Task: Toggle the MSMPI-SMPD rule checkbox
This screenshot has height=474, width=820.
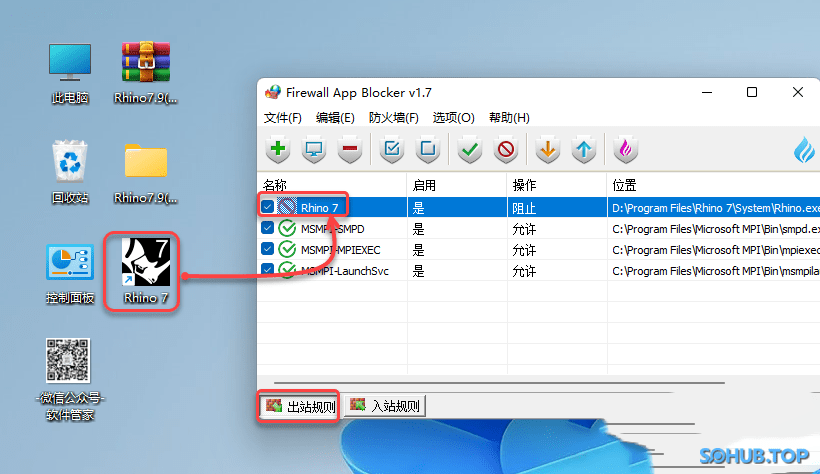Action: 267,228
